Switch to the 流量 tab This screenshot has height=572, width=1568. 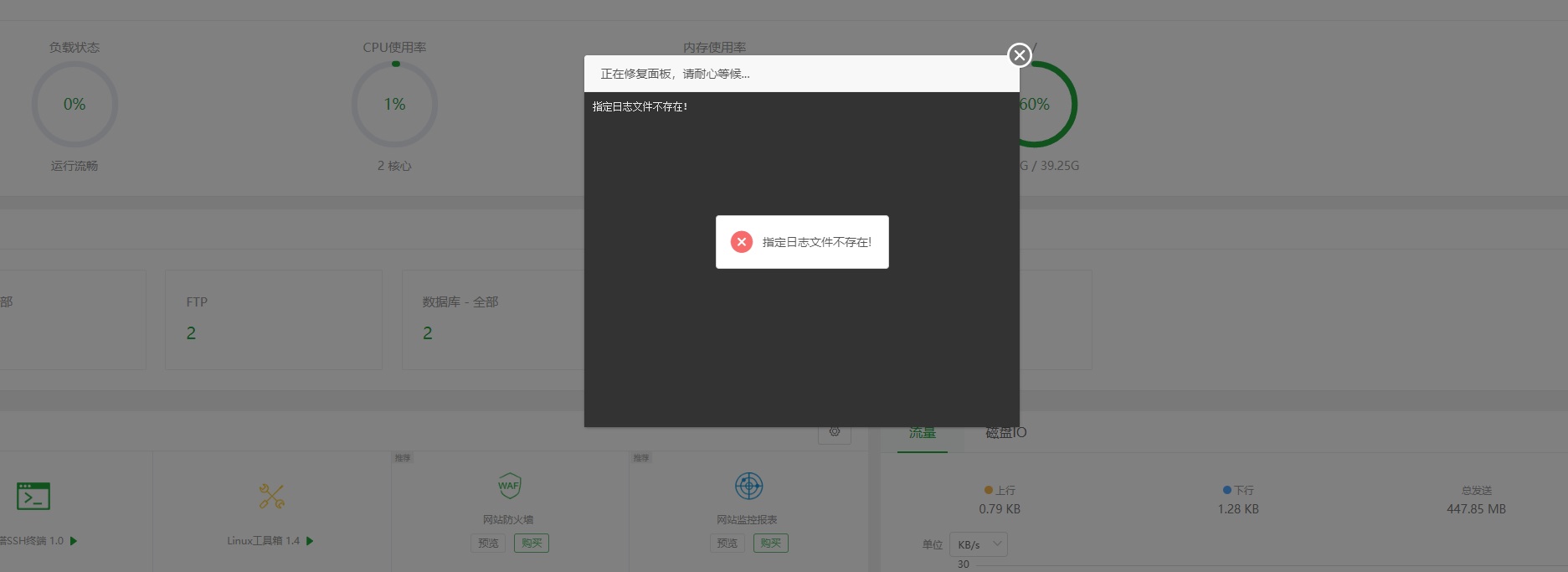(923, 433)
